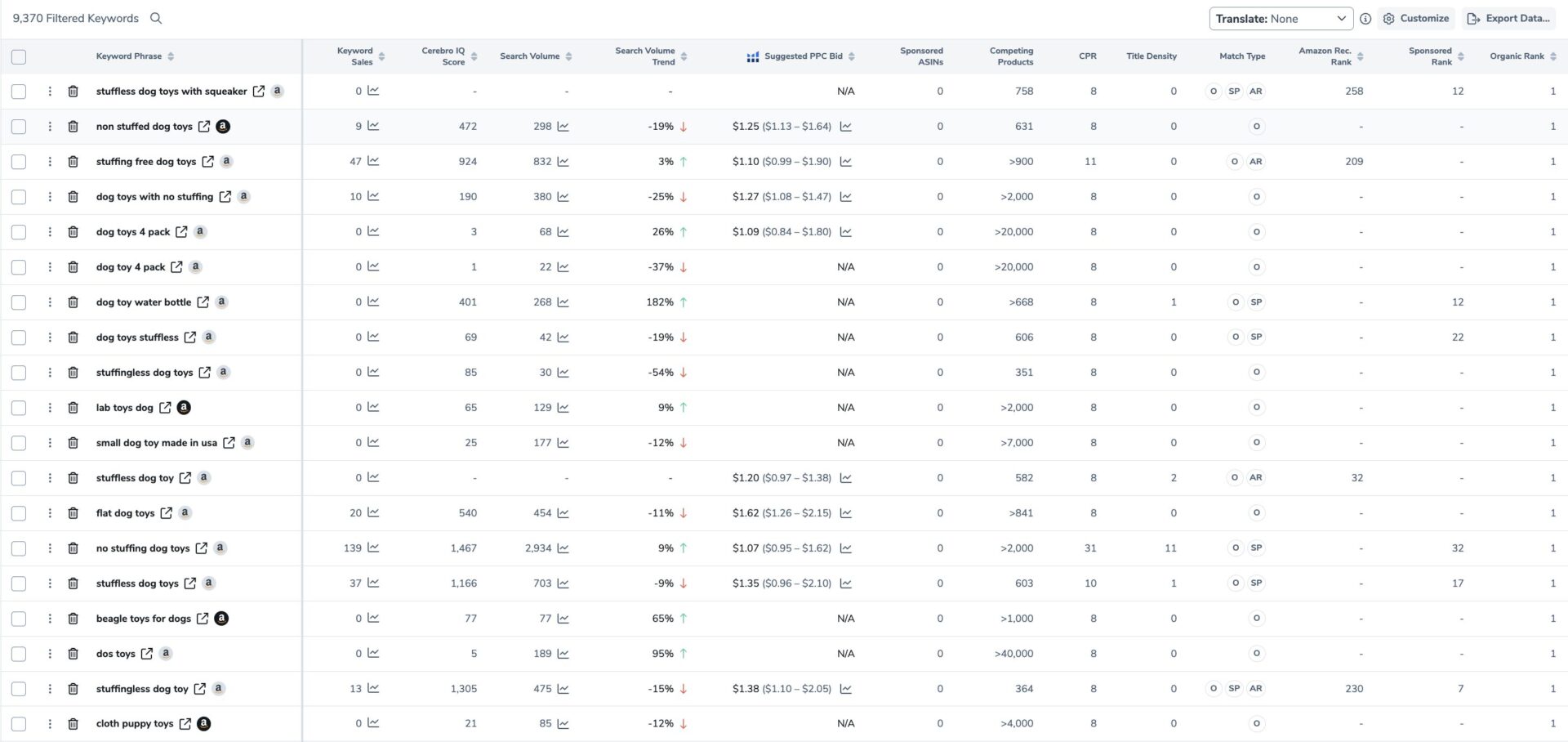Check the box for 'dog toy water bottle'
The width and height of the screenshot is (1568, 742).
19,302
